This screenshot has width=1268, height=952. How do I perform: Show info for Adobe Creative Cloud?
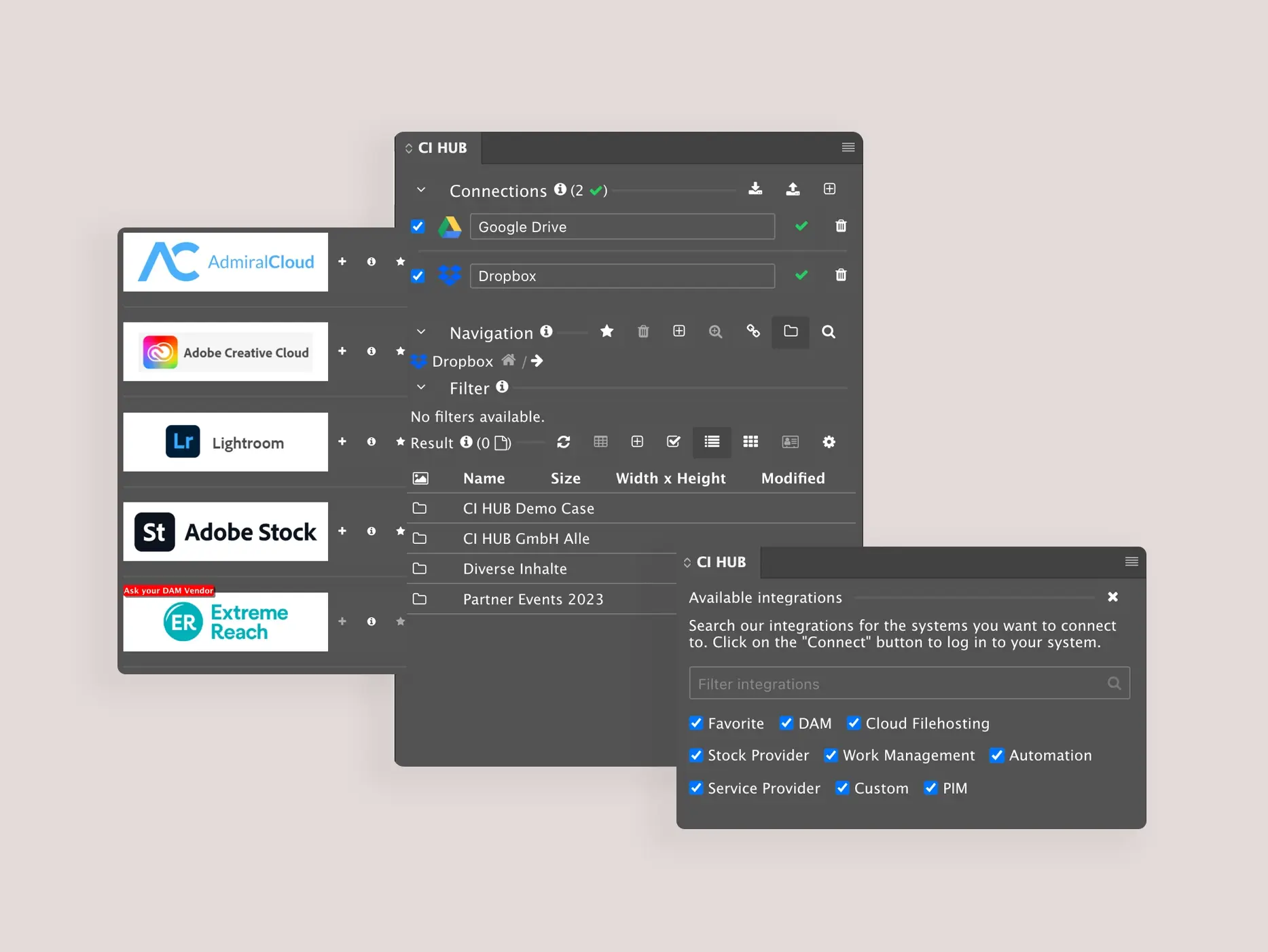[372, 351]
